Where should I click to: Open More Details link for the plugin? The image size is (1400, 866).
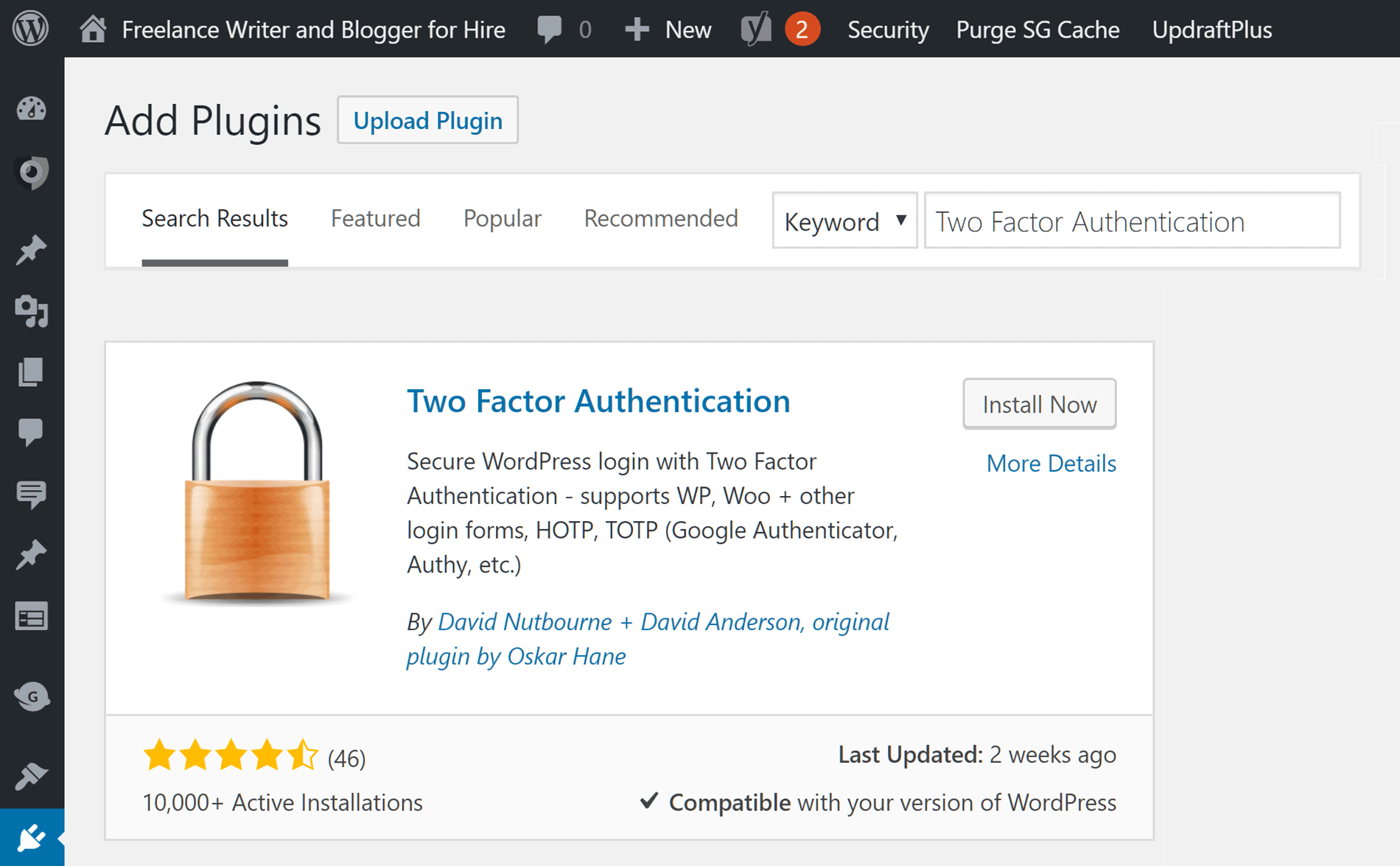[x=1051, y=463]
